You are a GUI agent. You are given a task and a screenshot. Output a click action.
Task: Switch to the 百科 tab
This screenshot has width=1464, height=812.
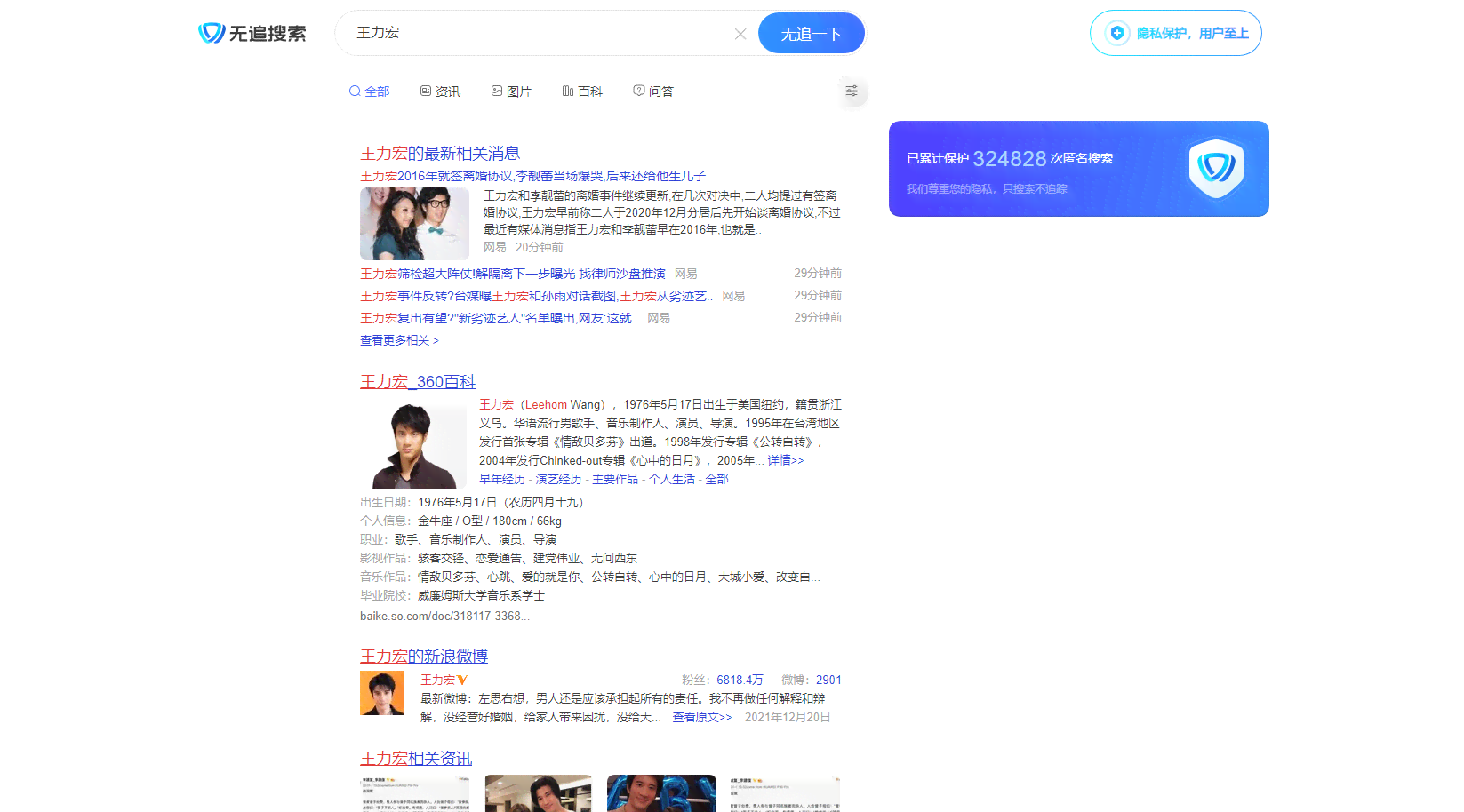tap(582, 92)
